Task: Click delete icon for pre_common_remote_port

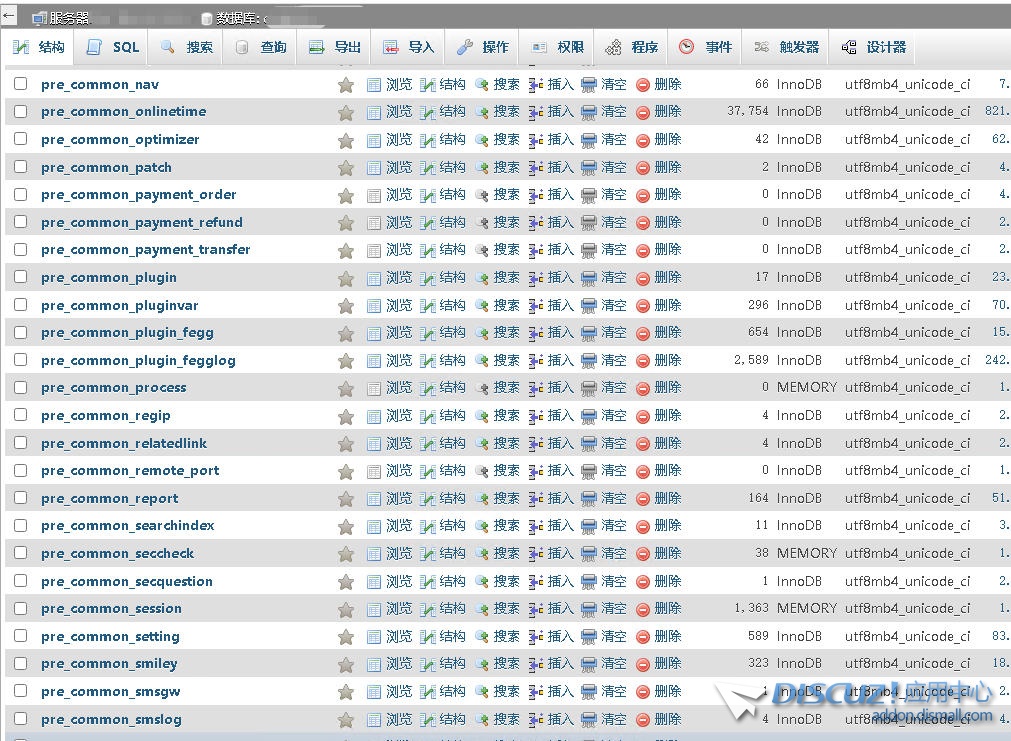Action: [x=643, y=471]
